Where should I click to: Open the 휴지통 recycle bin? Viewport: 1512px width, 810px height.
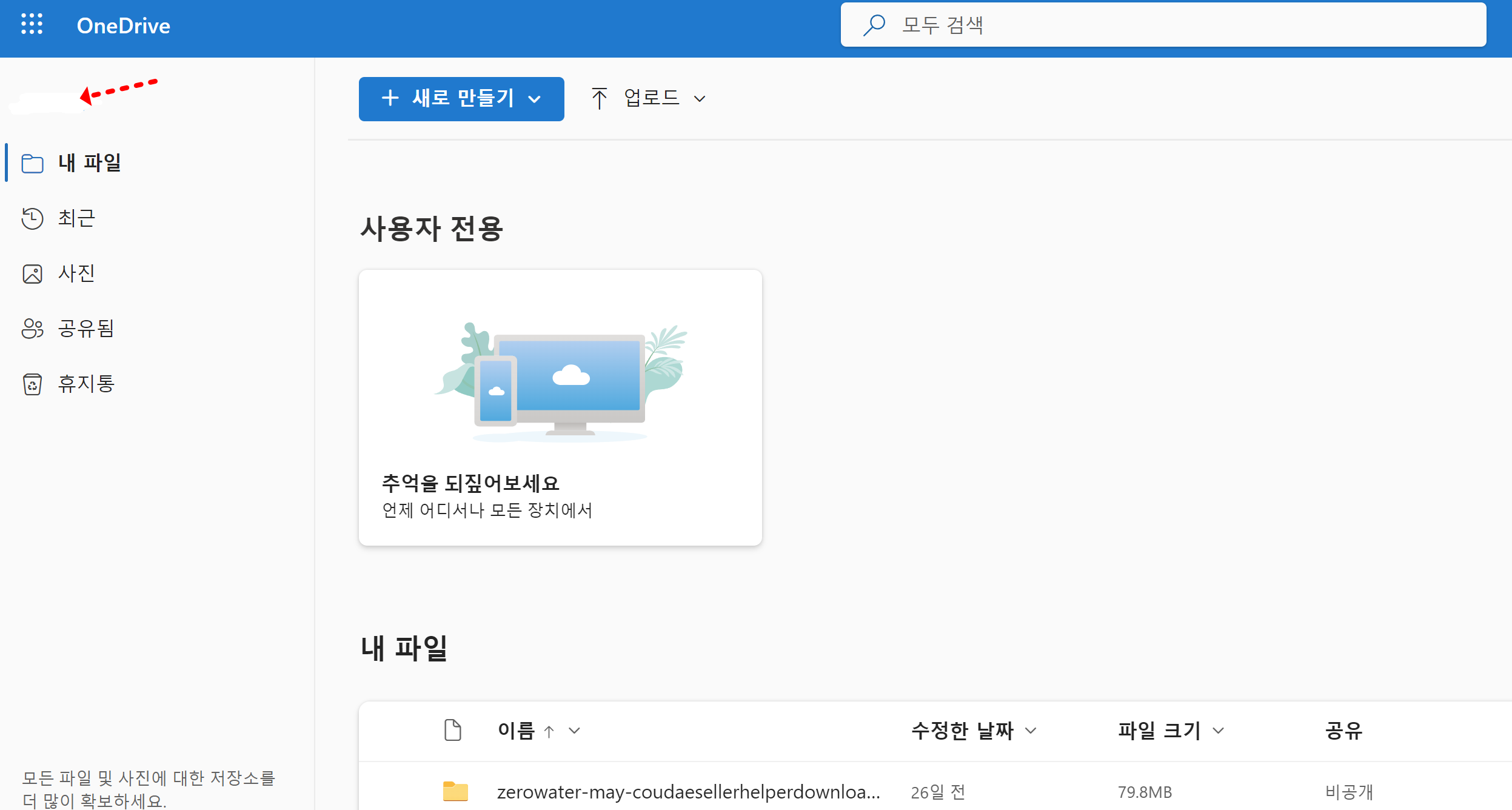pos(86,383)
